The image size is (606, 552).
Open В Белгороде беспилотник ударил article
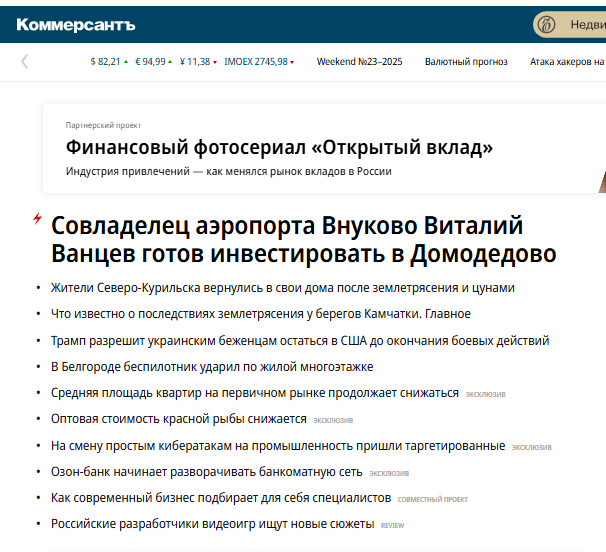click(x=212, y=367)
